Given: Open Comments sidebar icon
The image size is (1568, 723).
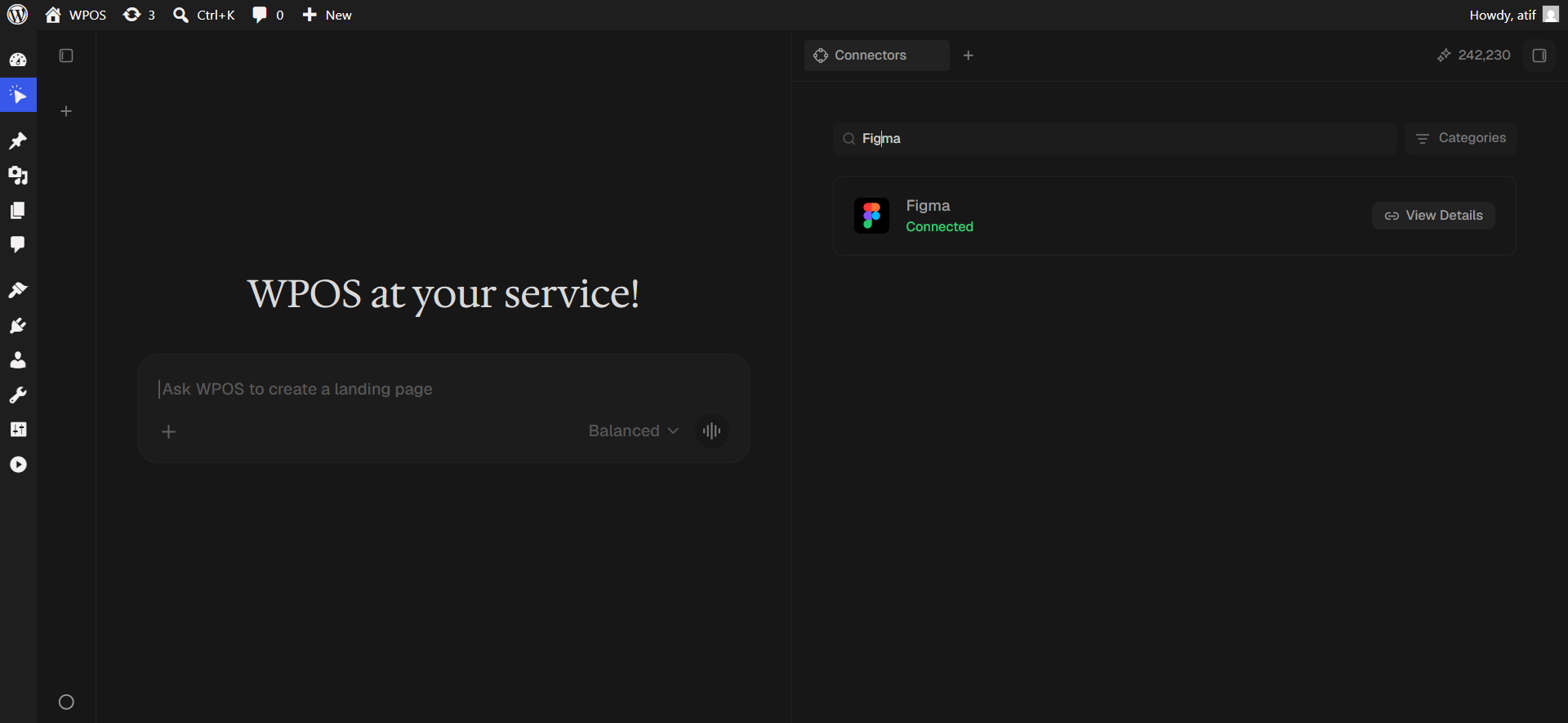Looking at the screenshot, I should [x=18, y=245].
